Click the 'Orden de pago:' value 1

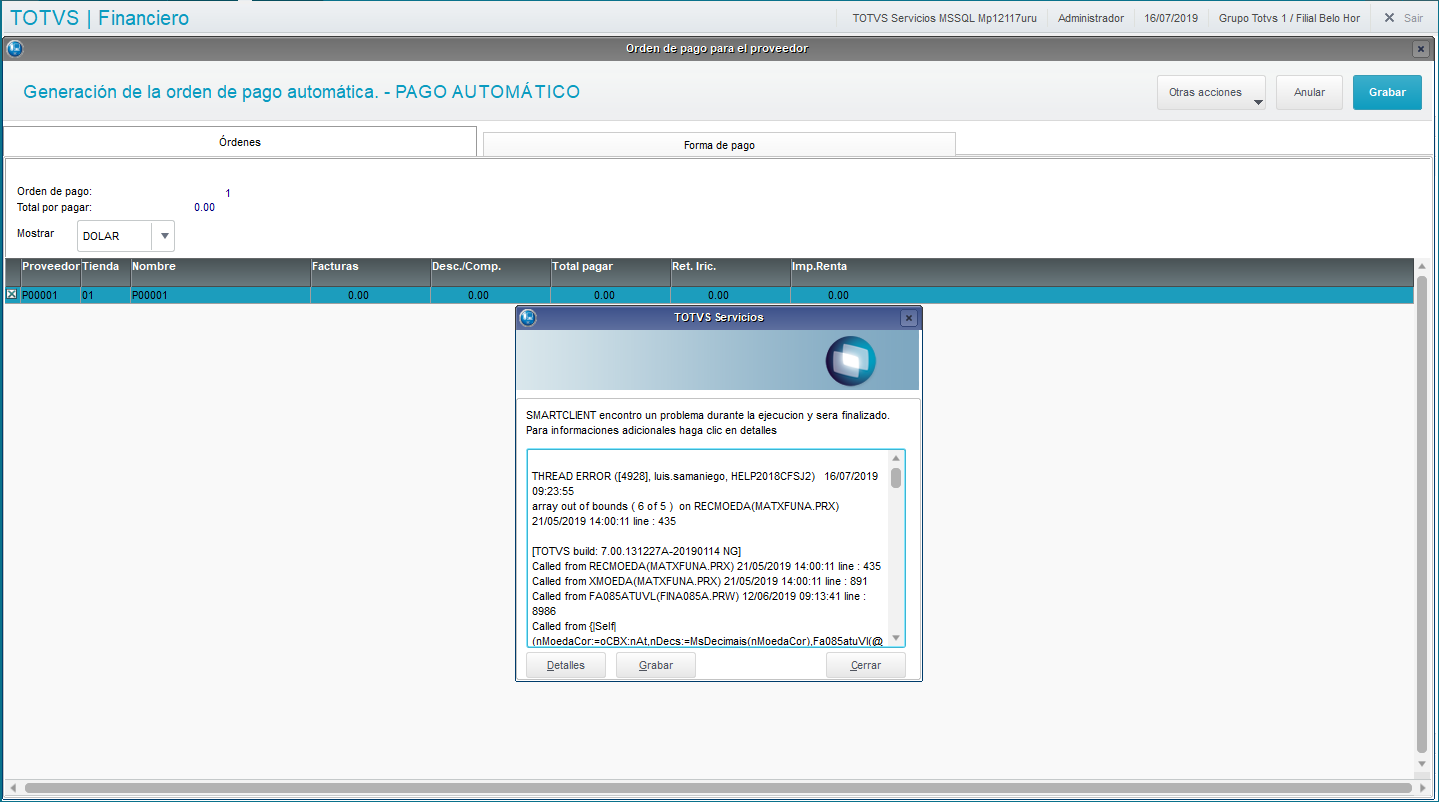pos(227,193)
